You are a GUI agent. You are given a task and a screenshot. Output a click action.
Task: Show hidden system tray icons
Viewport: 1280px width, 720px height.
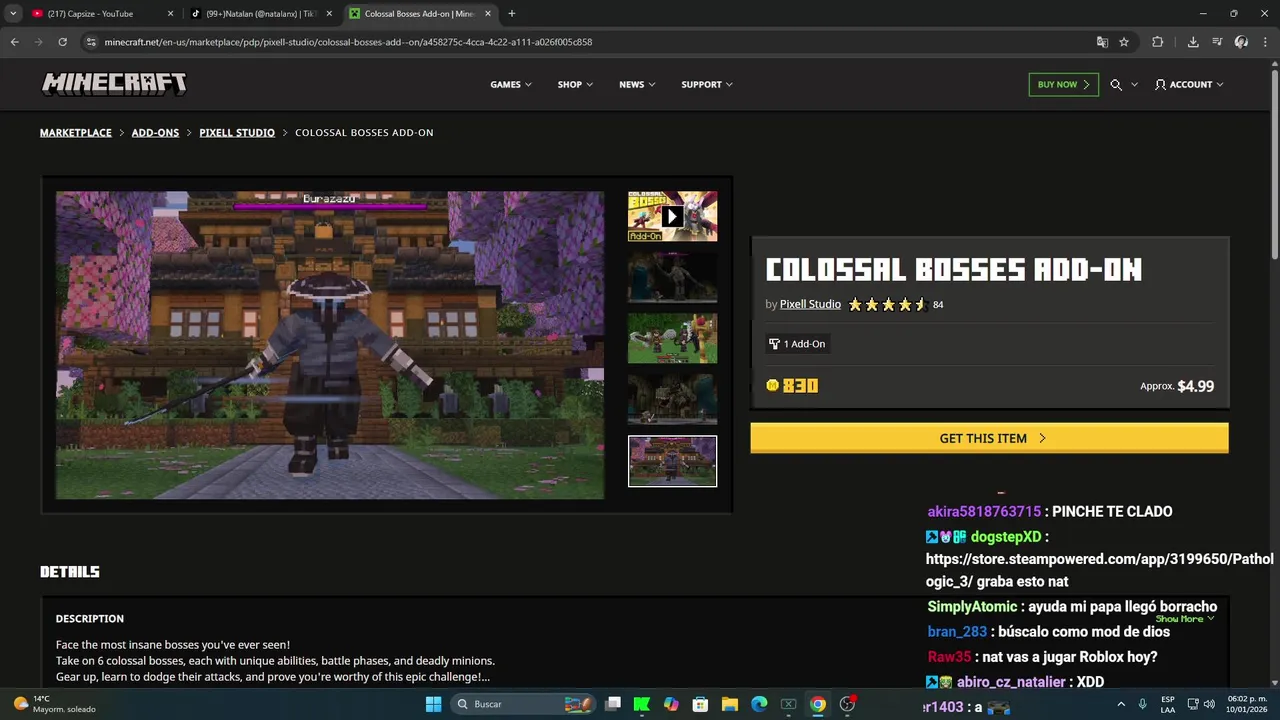pyautogui.click(x=1122, y=704)
